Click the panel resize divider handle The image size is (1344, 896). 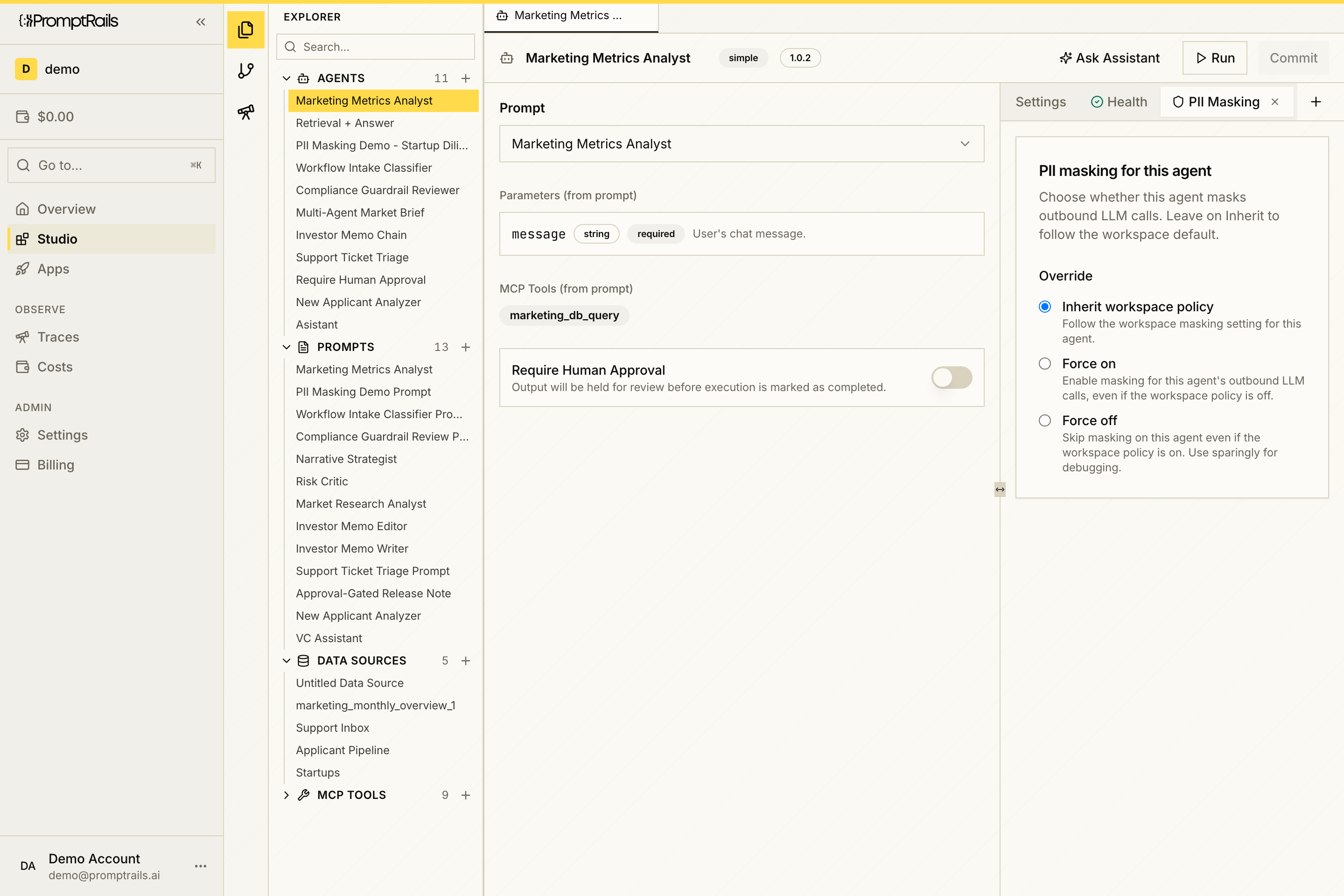(x=1000, y=489)
